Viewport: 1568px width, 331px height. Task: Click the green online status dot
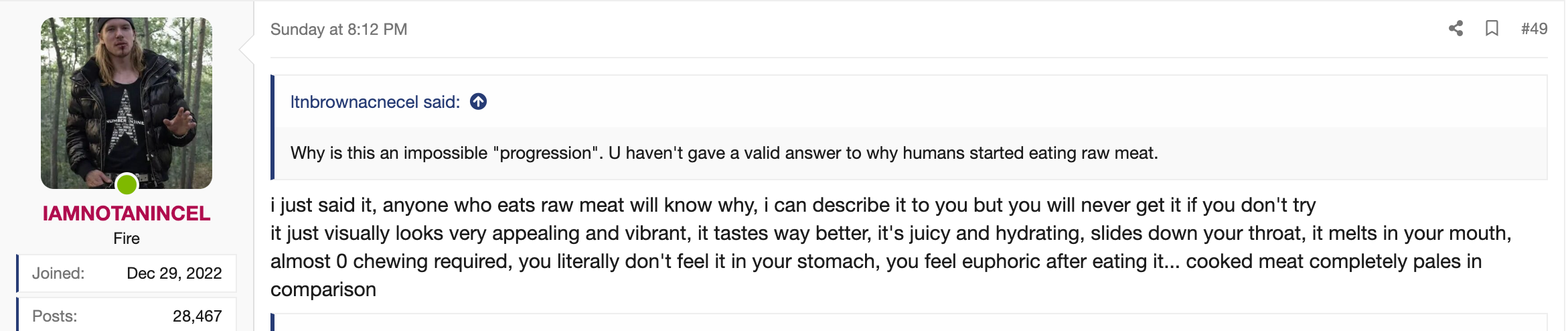[127, 184]
